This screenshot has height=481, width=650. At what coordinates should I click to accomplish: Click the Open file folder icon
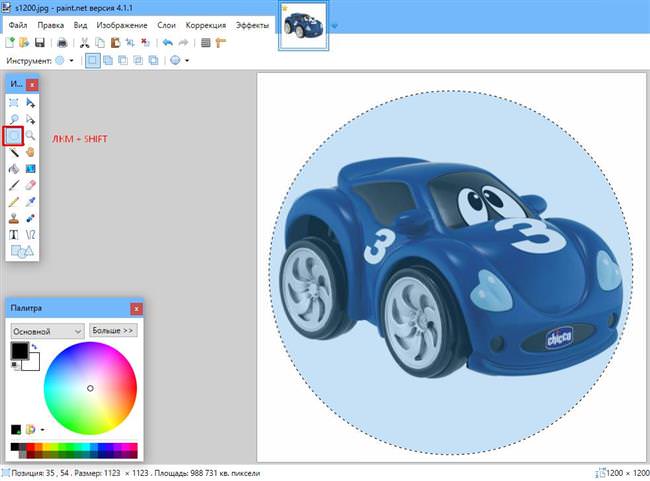click(24, 42)
